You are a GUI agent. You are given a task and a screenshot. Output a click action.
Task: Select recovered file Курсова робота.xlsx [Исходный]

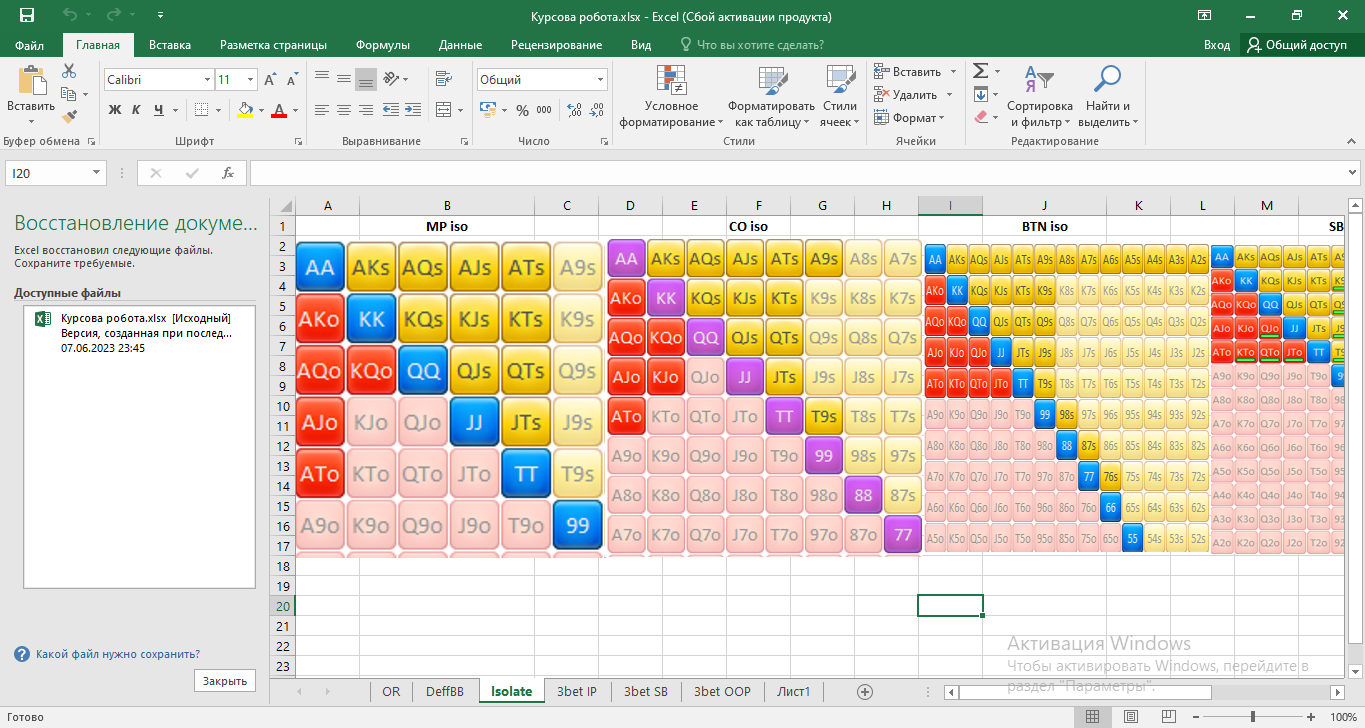[139, 333]
